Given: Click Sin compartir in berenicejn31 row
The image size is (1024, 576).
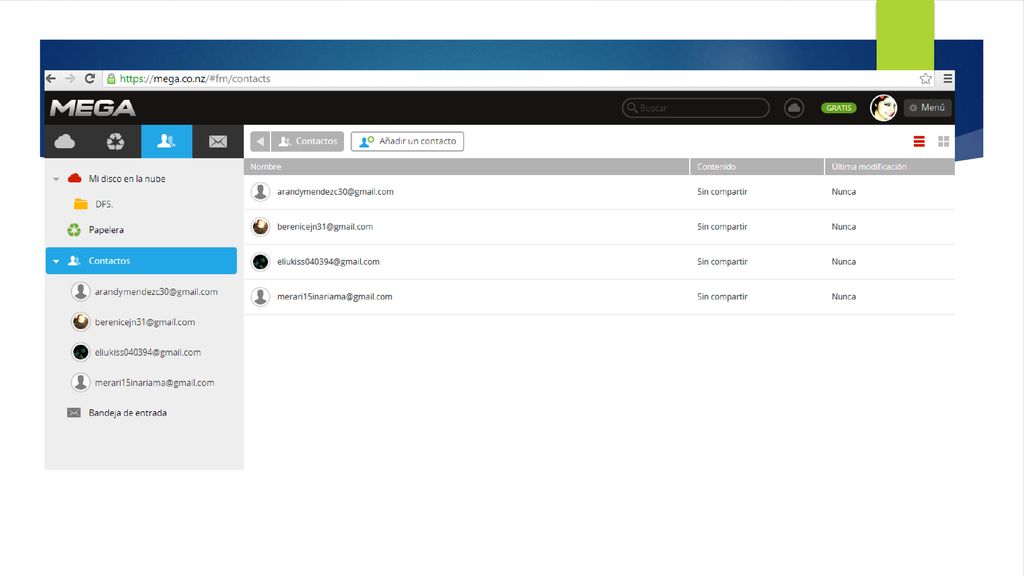Looking at the screenshot, I should 722,227.
